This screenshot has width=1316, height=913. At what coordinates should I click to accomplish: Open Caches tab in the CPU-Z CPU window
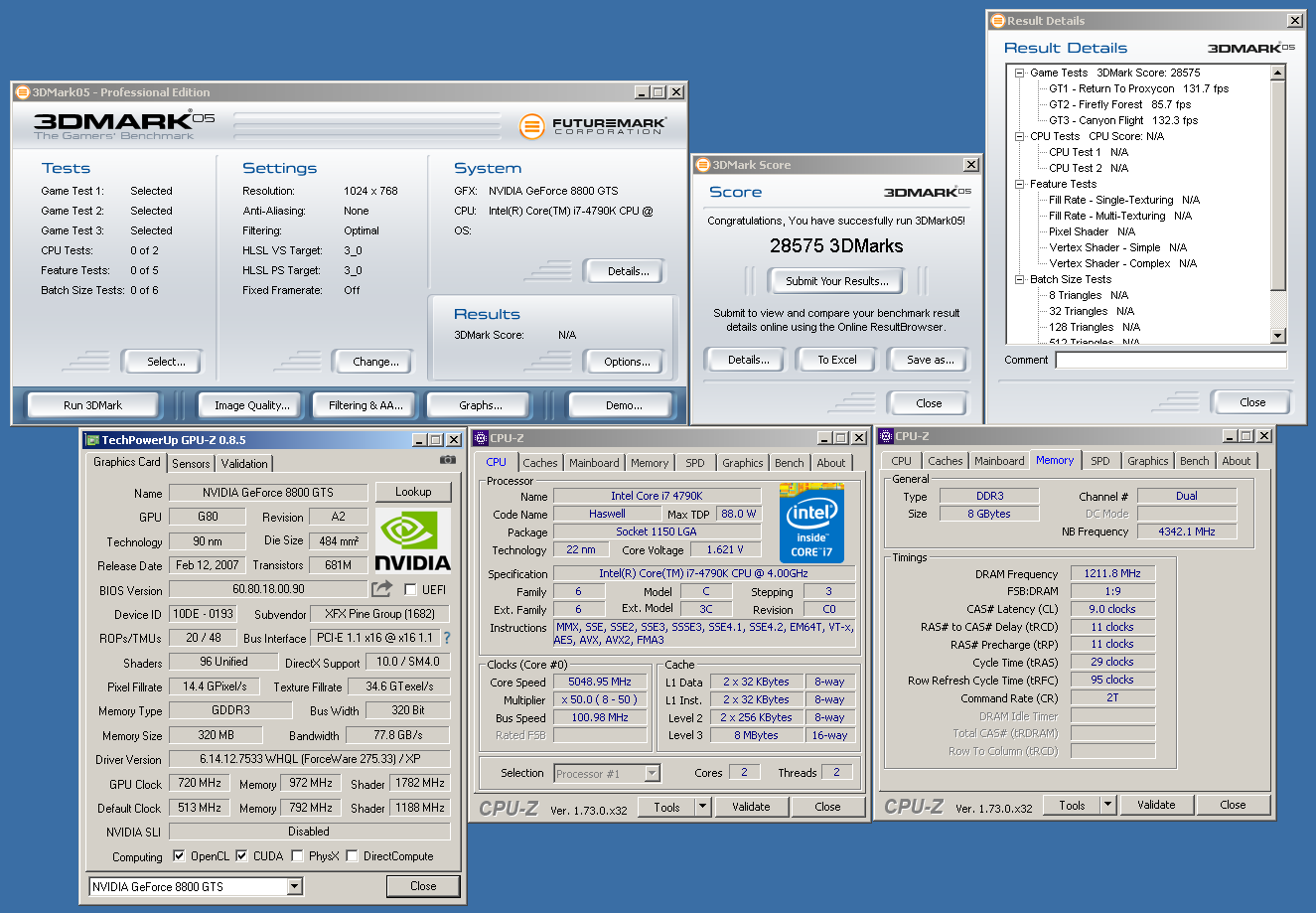(x=540, y=463)
